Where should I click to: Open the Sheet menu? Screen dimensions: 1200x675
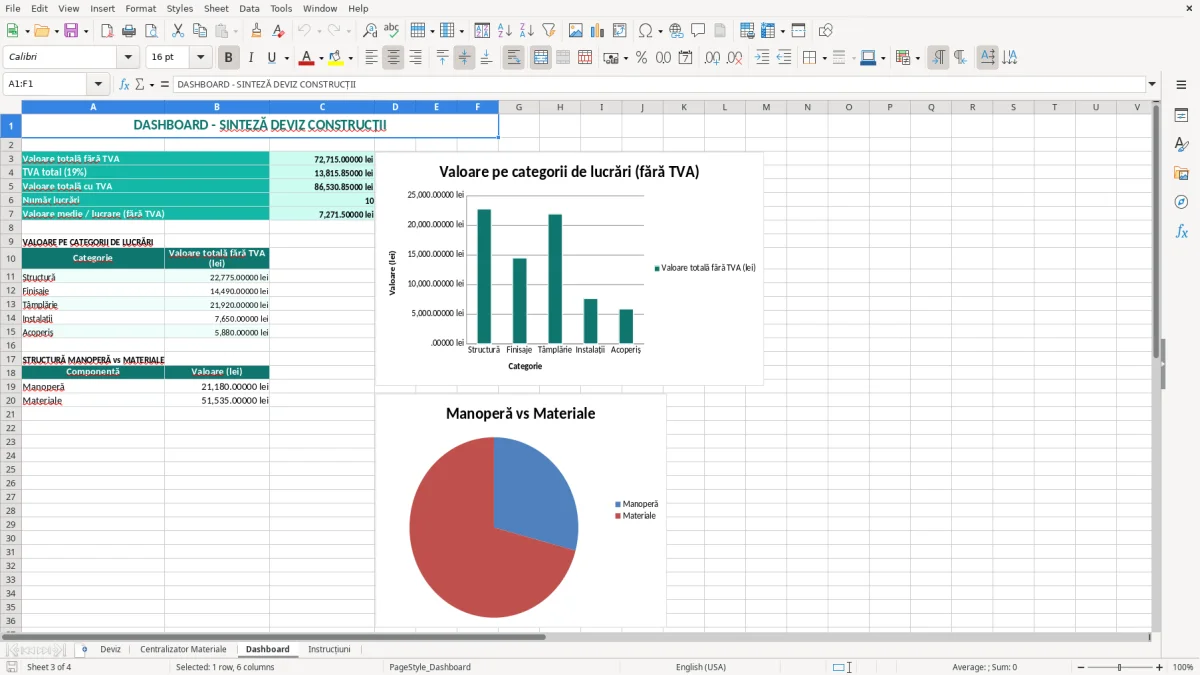point(216,8)
